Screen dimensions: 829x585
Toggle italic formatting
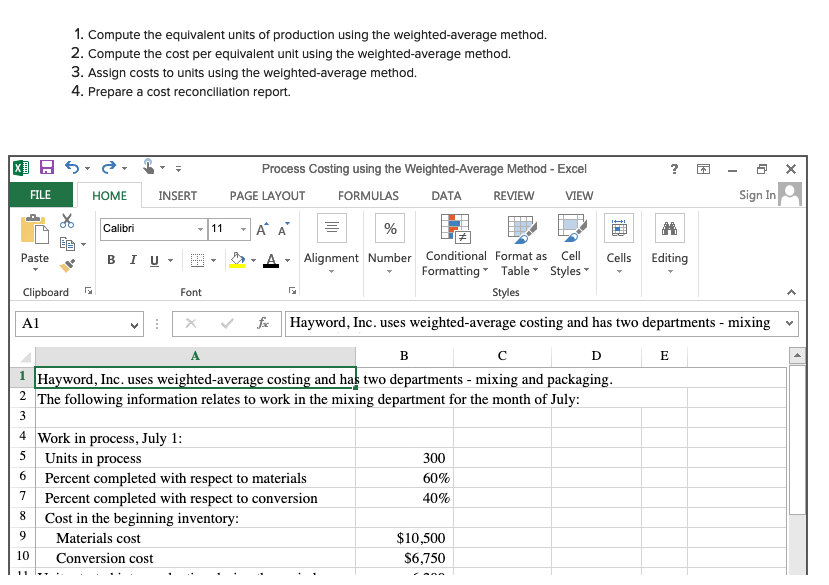[133, 260]
